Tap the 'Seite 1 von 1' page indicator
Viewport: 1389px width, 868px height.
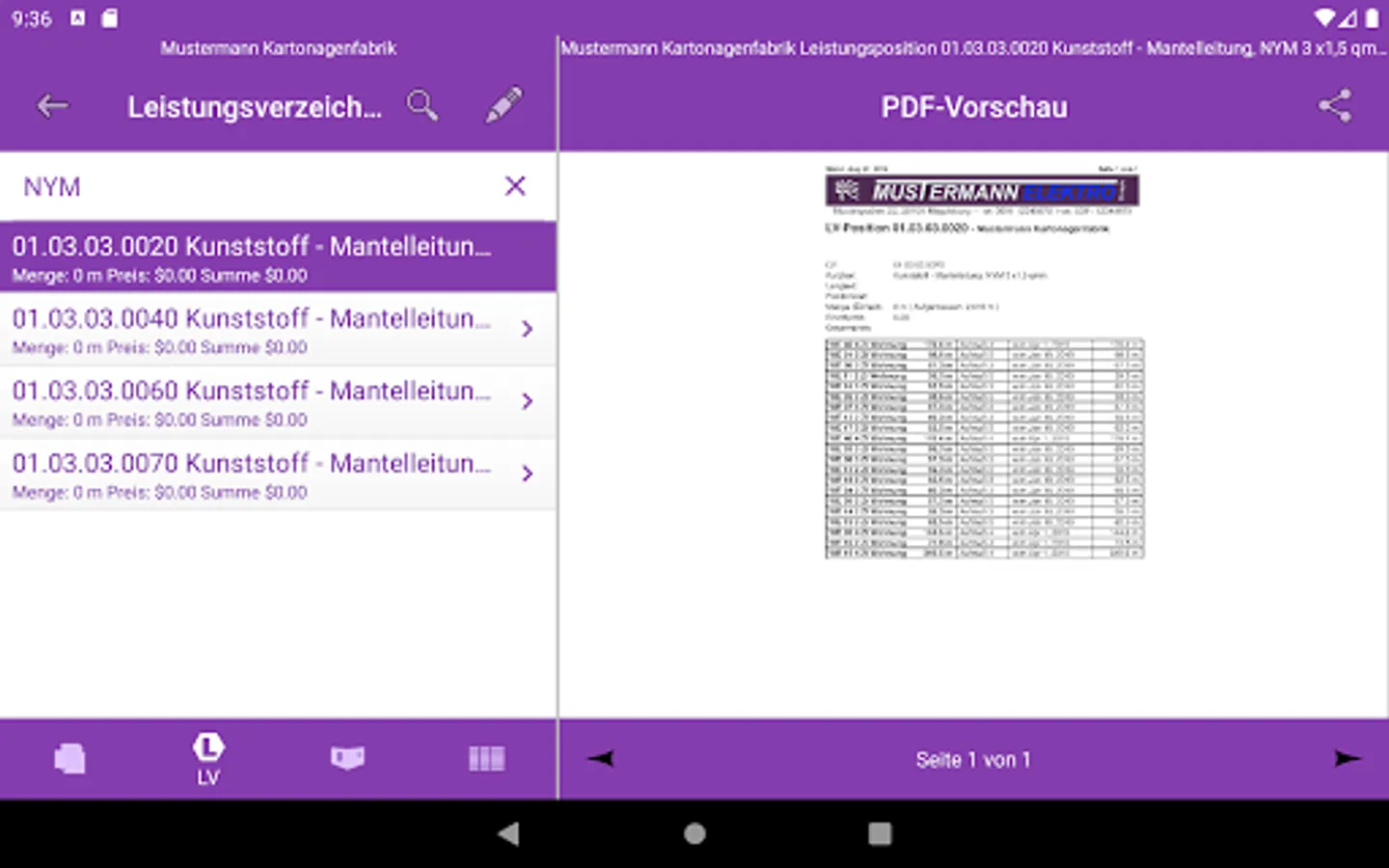pos(973,760)
